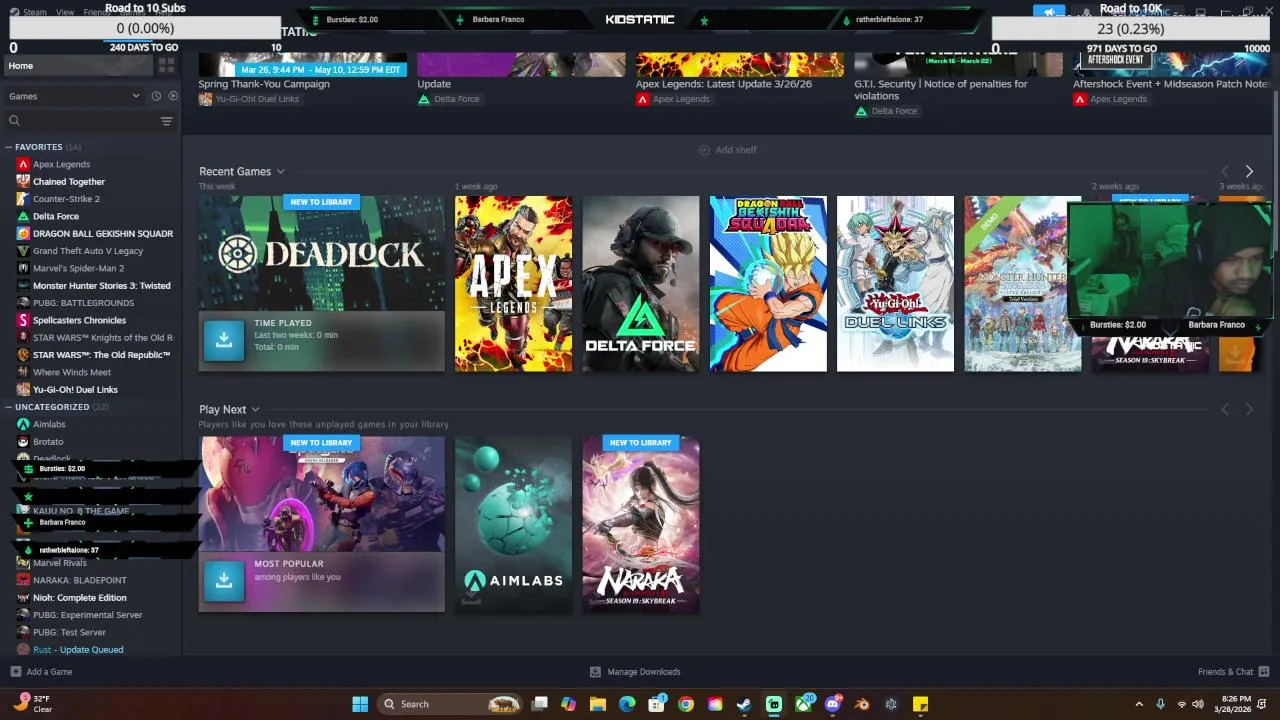Open Google Chrome from the taskbar
1280x720 pixels.
click(x=686, y=704)
